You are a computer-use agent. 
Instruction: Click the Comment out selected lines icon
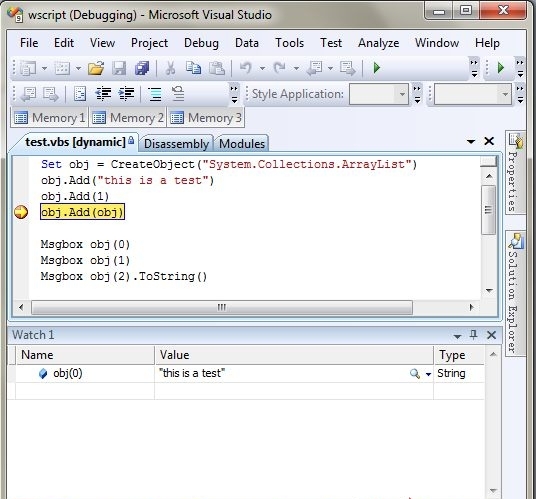click(155, 94)
